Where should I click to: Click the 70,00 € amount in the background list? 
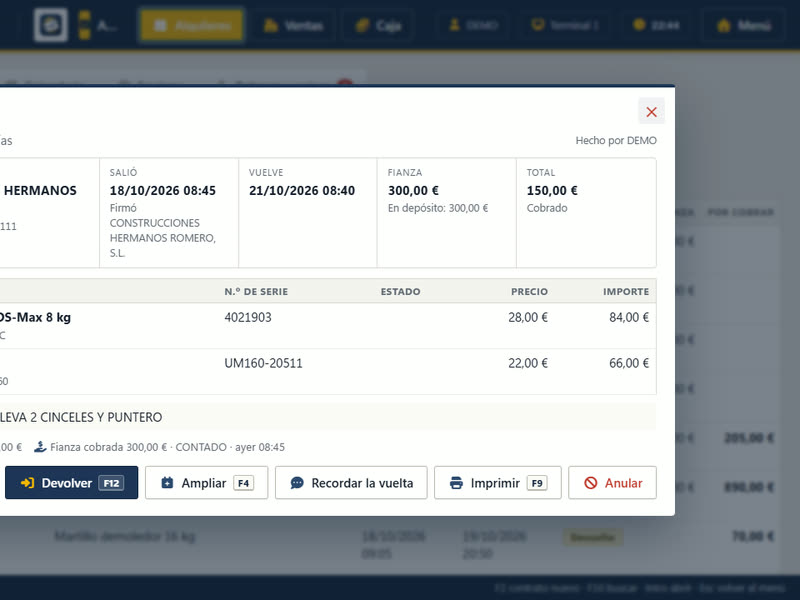click(x=753, y=536)
